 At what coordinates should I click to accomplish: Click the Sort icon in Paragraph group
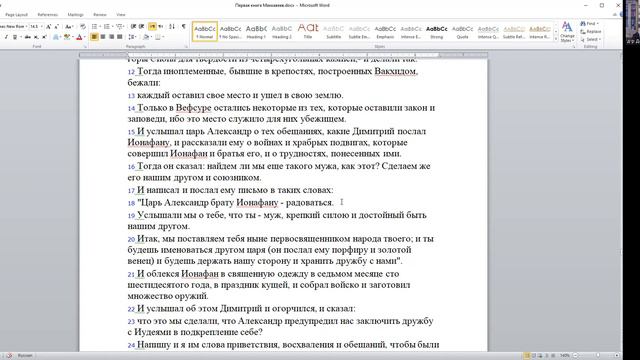[171, 27]
